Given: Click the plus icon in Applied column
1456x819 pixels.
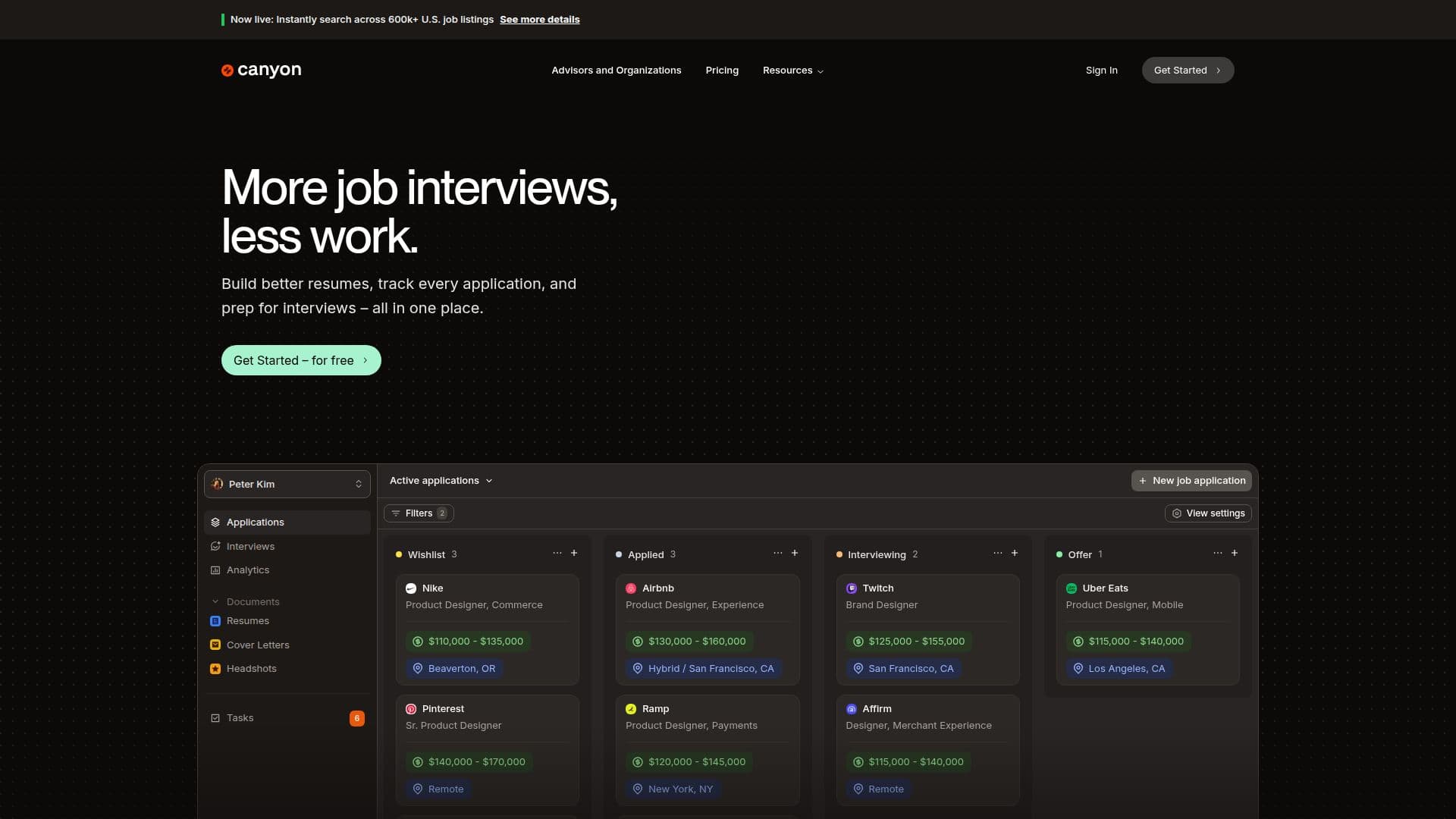Looking at the screenshot, I should point(795,554).
